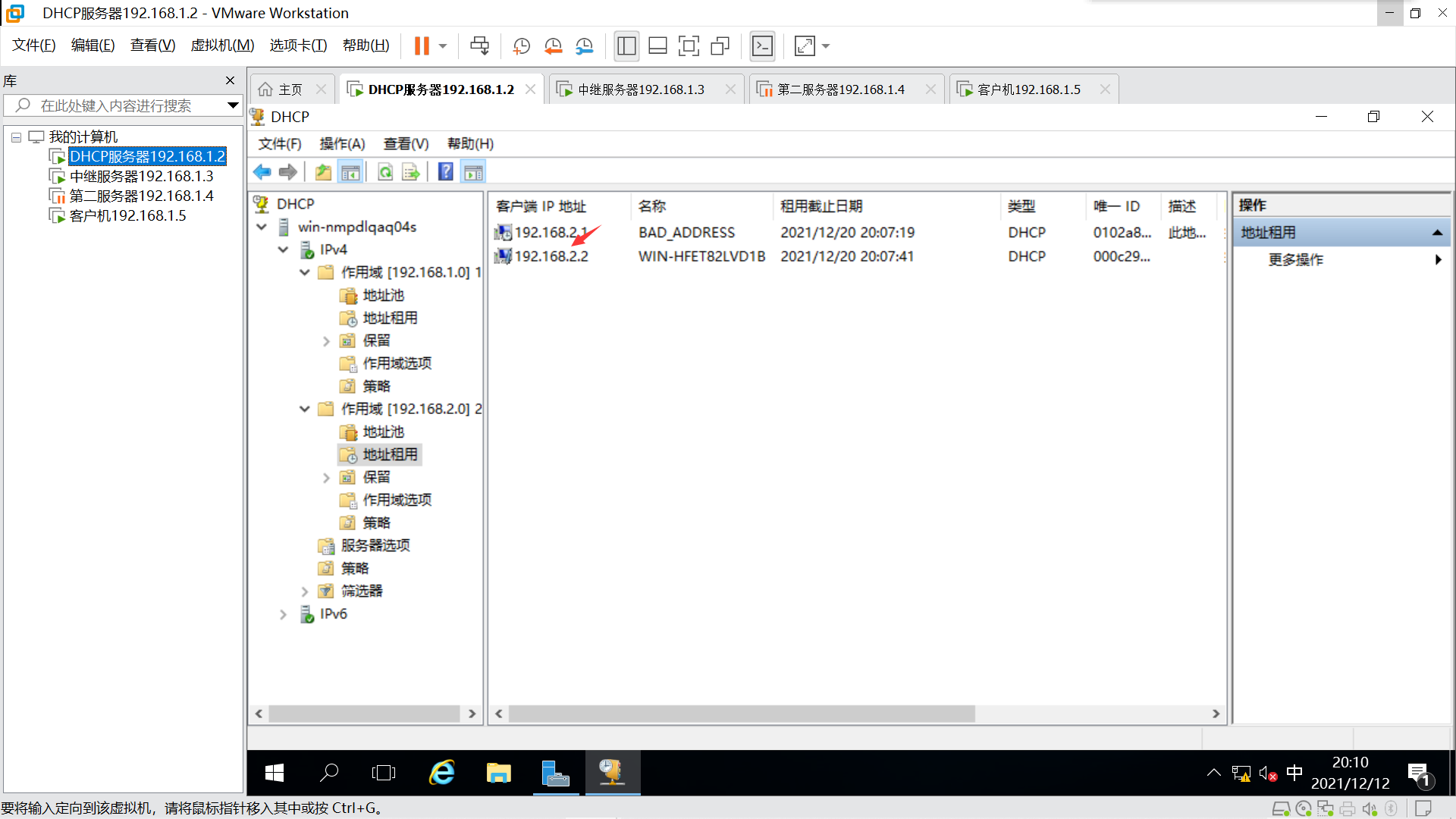Image resolution: width=1456 pixels, height=819 pixels.
Task: Open Internet Explorer from the taskbar
Action: click(442, 773)
